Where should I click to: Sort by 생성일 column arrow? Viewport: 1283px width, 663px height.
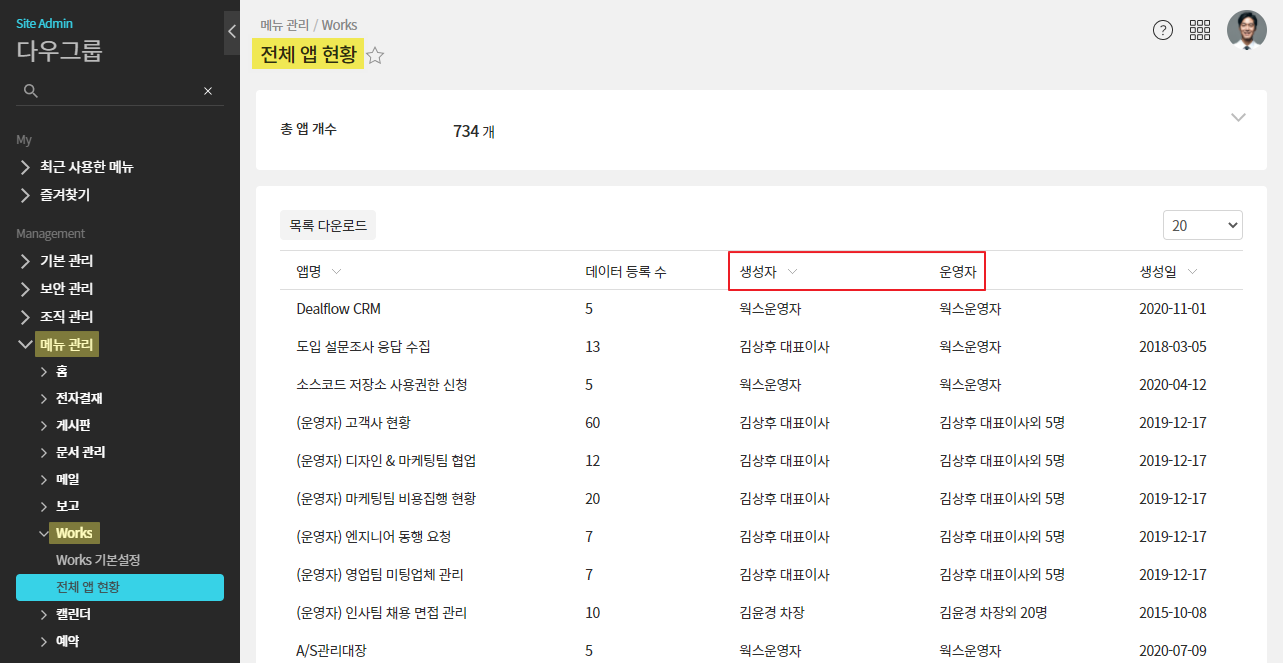coord(1192,271)
